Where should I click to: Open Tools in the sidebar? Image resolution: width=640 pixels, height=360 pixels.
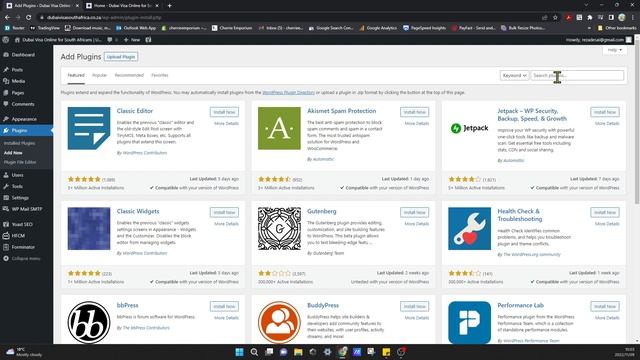click(17, 187)
